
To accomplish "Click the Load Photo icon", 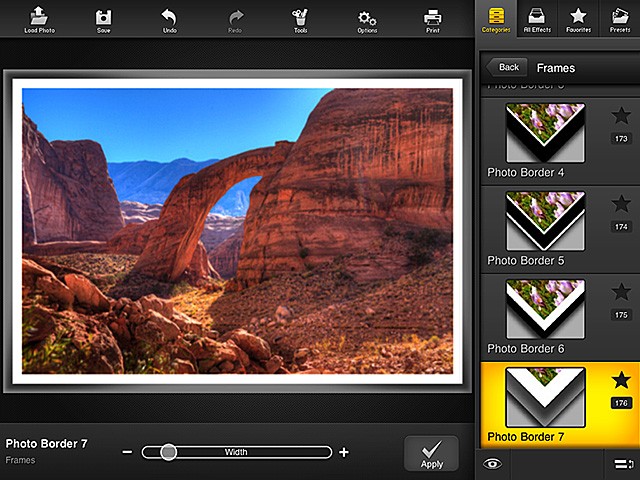I will 38,18.
